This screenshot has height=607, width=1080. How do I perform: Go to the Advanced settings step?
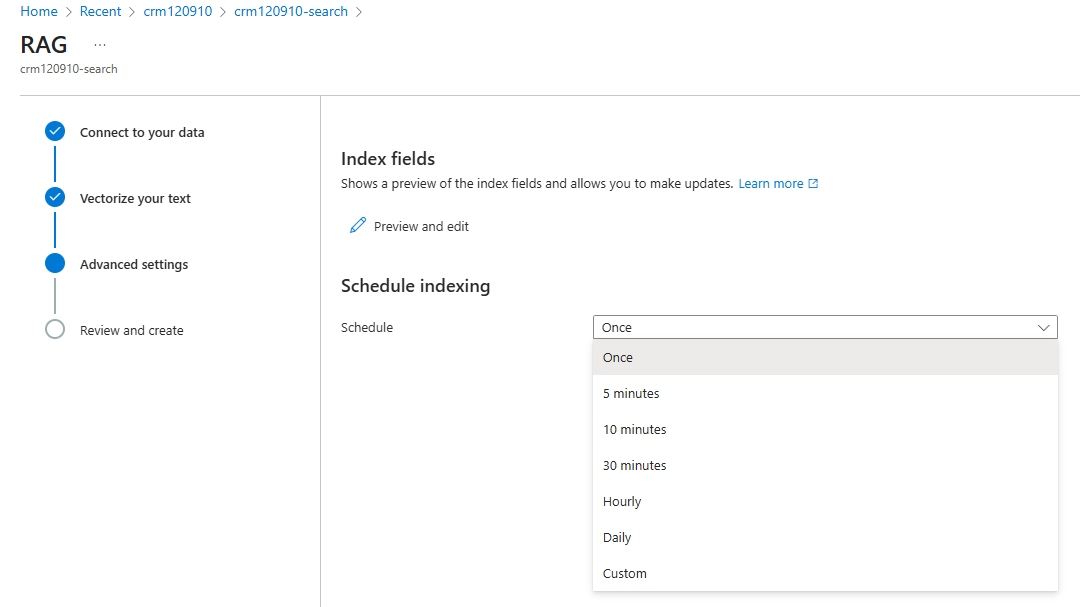(134, 265)
